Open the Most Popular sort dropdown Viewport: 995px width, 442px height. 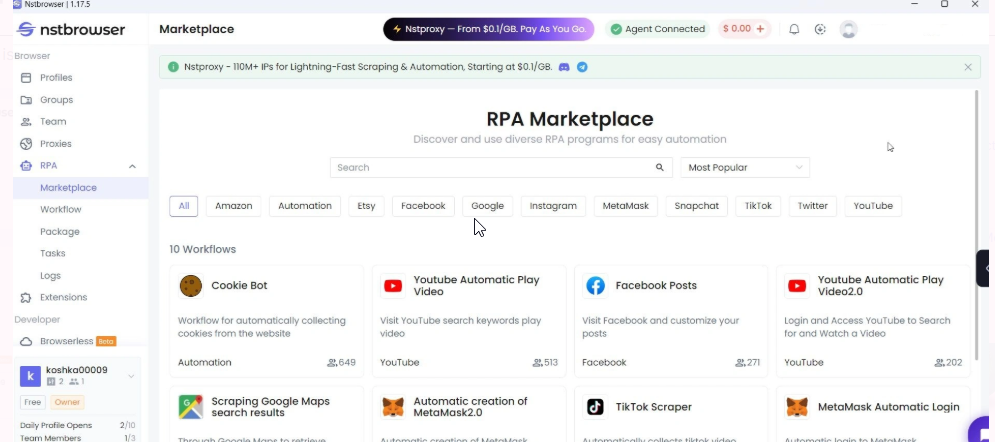[x=745, y=168]
